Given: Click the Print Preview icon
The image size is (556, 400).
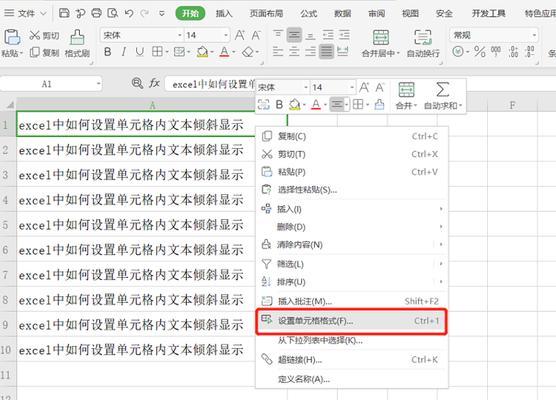Looking at the screenshot, I should pos(112,13).
